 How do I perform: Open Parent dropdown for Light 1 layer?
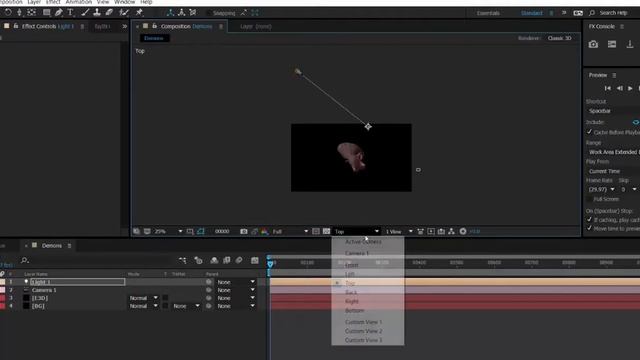236,282
